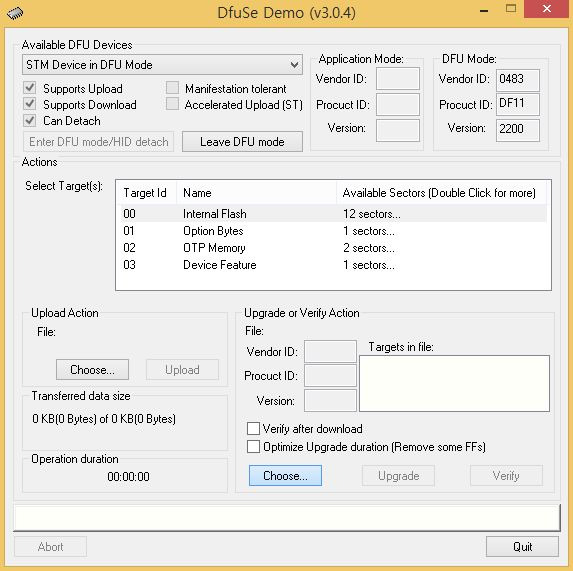Click the Available Sectors column header
The height and width of the screenshot is (571, 573).
(441, 193)
